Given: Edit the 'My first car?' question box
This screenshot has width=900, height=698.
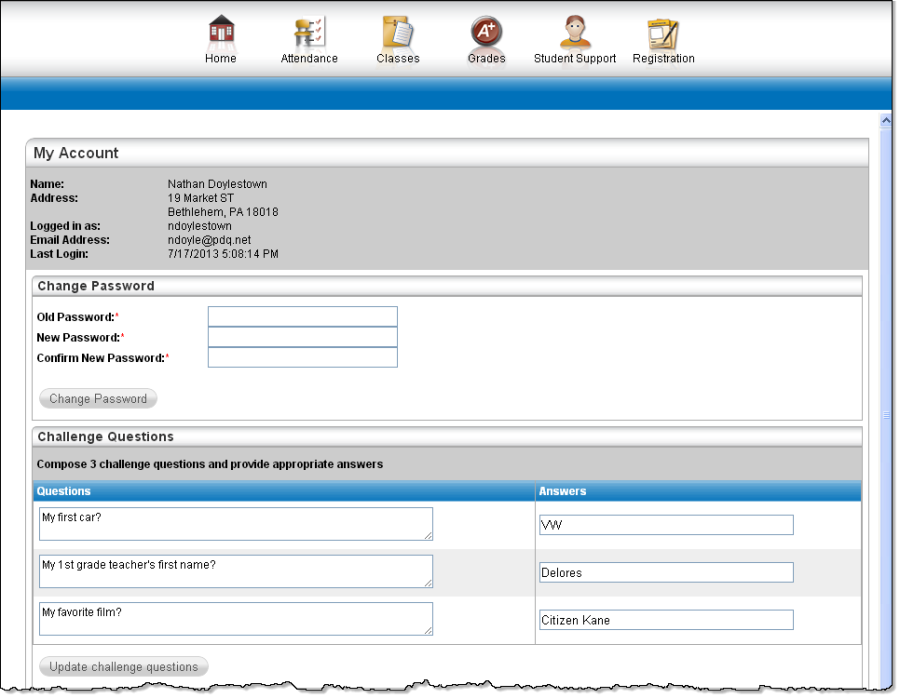Looking at the screenshot, I should (x=235, y=524).
